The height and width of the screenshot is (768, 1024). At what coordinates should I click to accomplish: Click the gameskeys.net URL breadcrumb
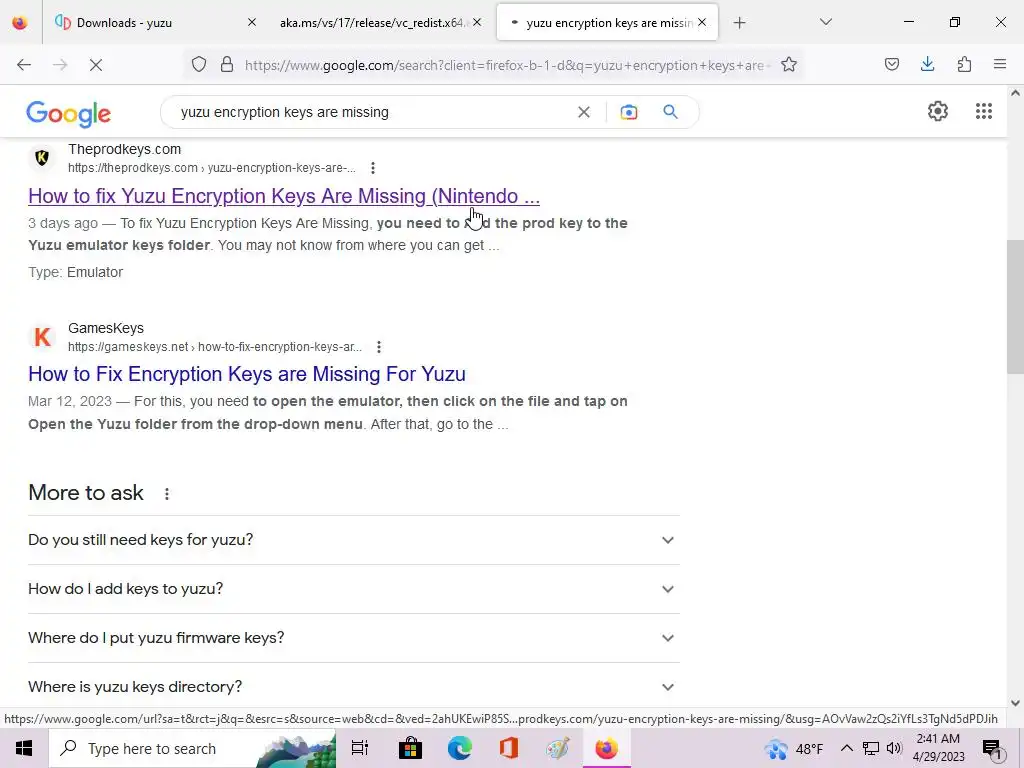point(215,347)
